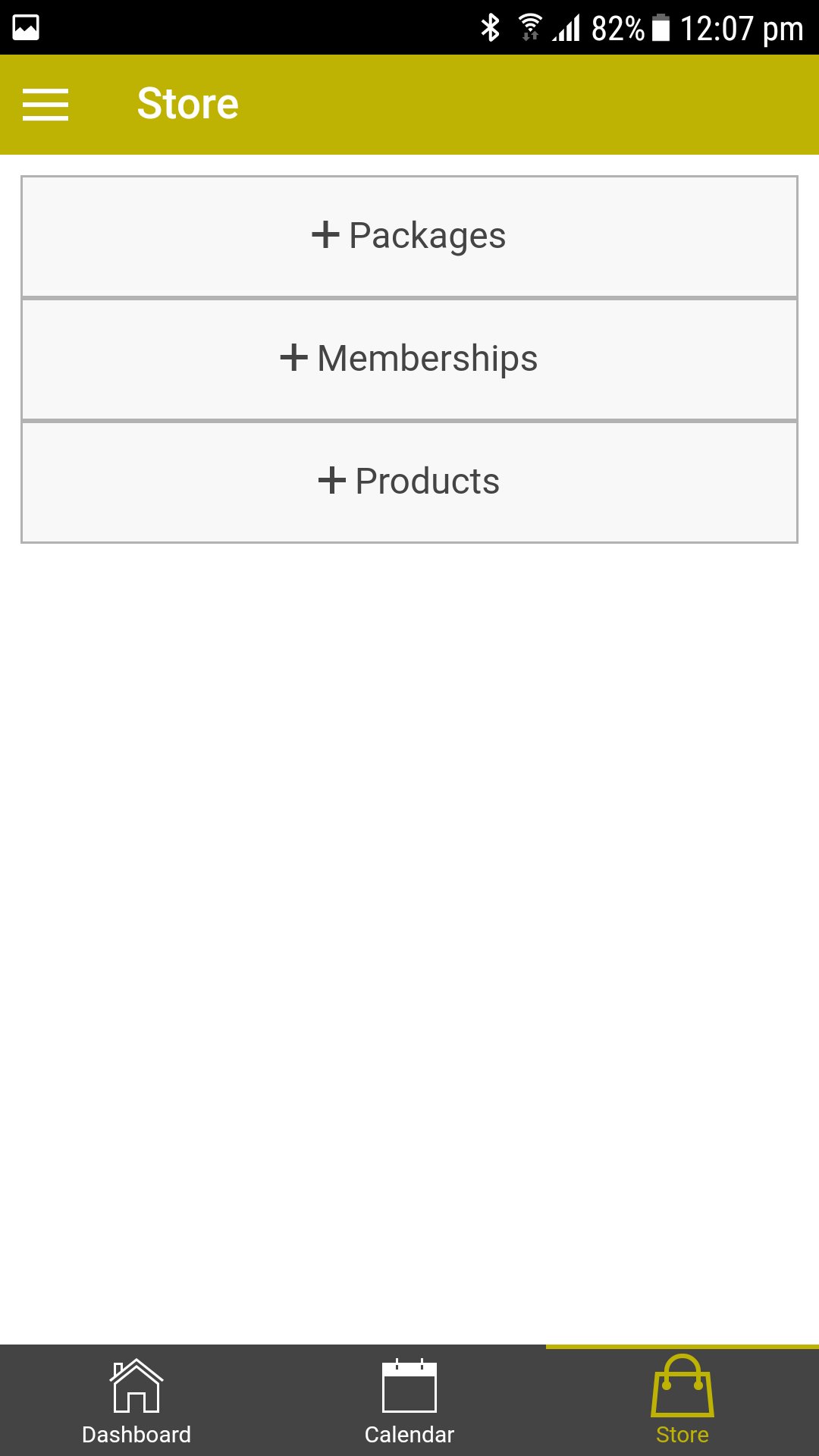Image resolution: width=819 pixels, height=1456 pixels.
Task: Tap the battery icon in status bar
Action: [x=661, y=28]
